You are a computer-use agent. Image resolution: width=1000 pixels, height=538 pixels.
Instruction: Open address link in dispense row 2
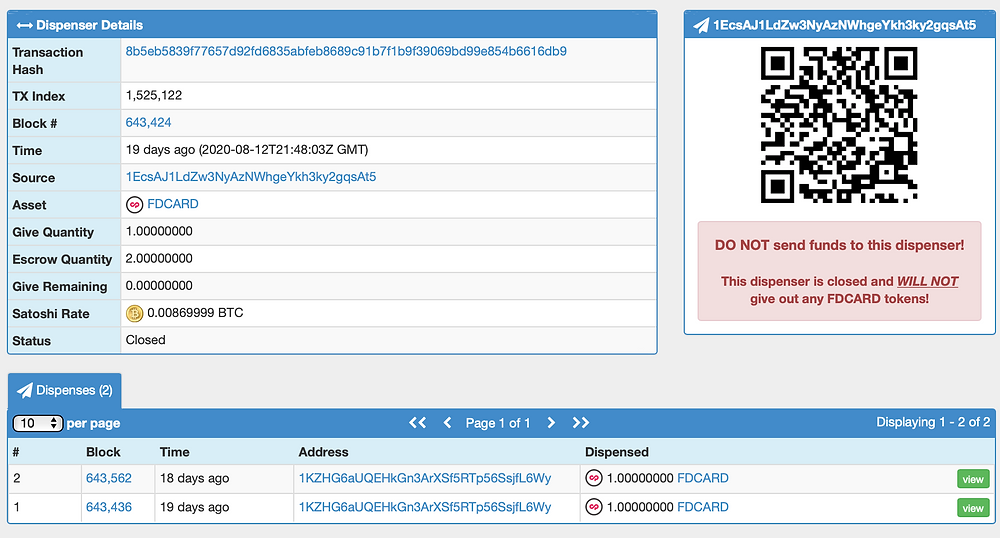pos(425,478)
